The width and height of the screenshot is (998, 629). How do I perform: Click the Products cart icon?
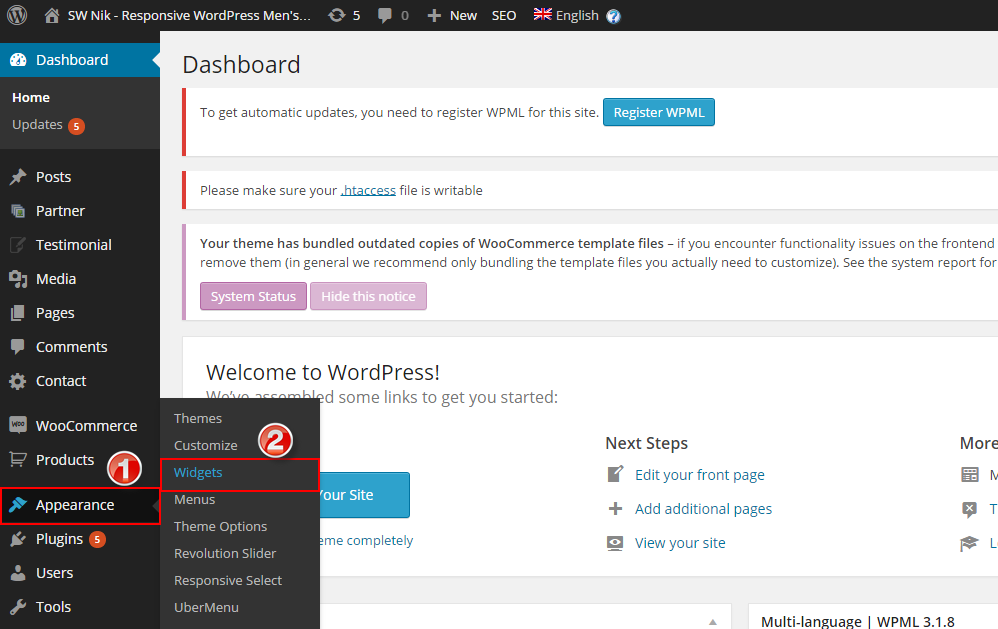(x=18, y=459)
